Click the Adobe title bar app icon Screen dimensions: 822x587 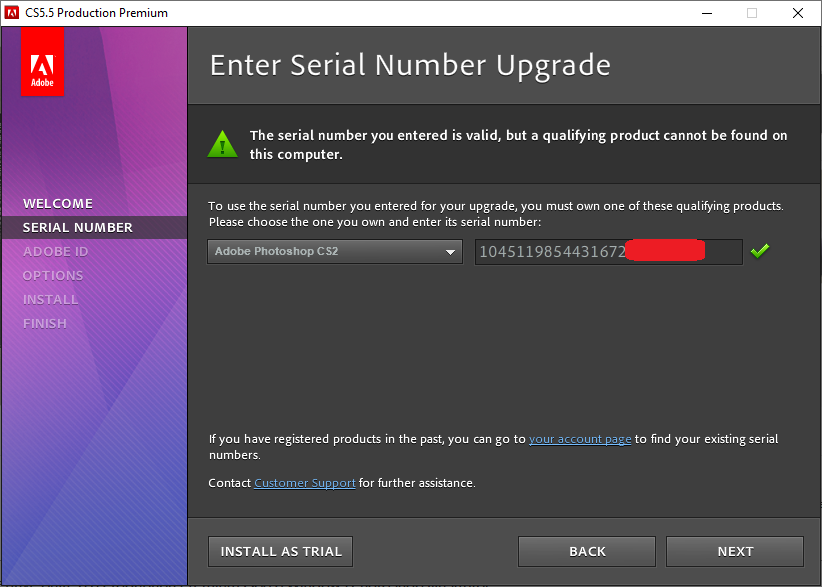11,13
